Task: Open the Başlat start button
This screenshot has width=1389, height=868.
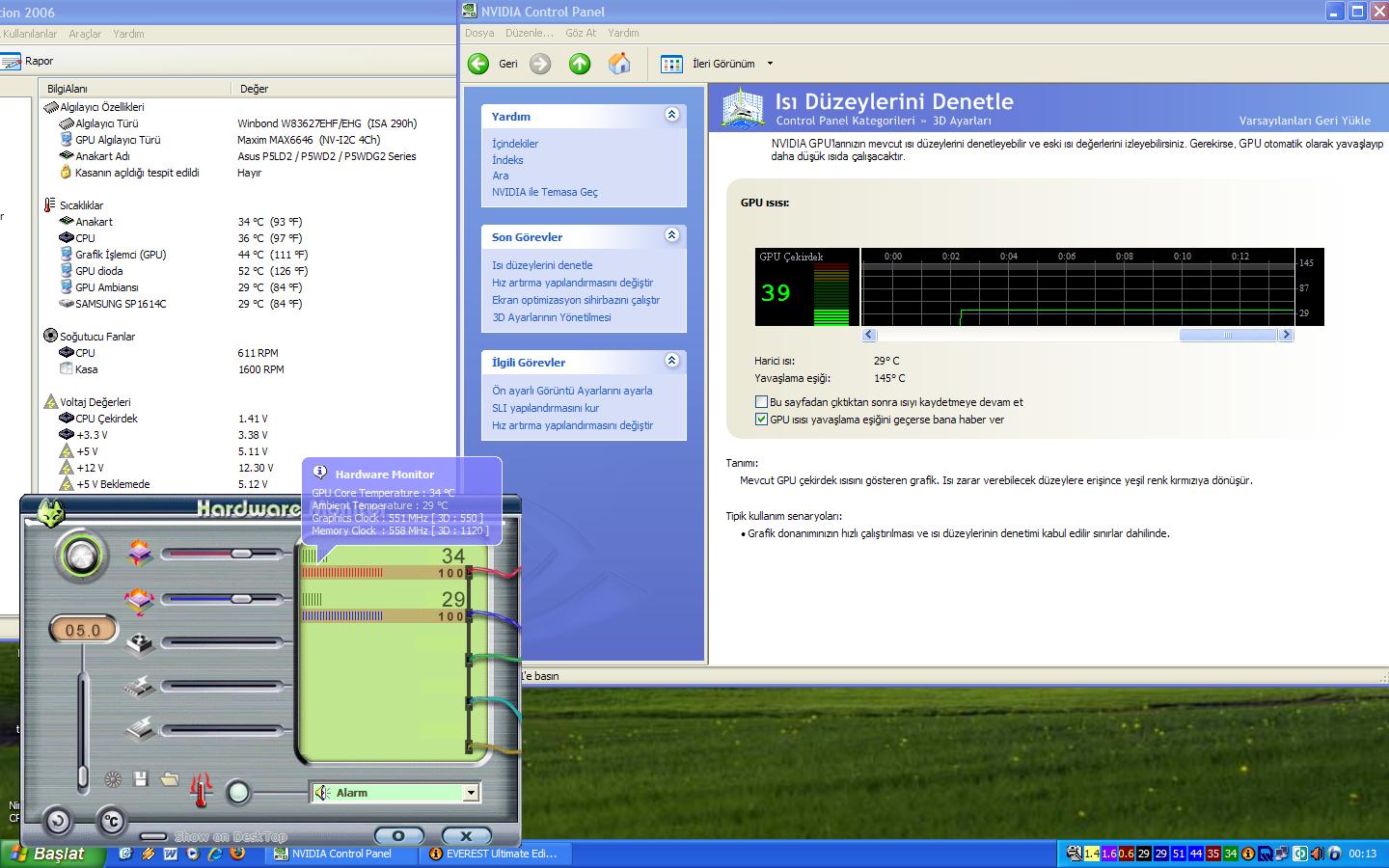Action: 51,854
